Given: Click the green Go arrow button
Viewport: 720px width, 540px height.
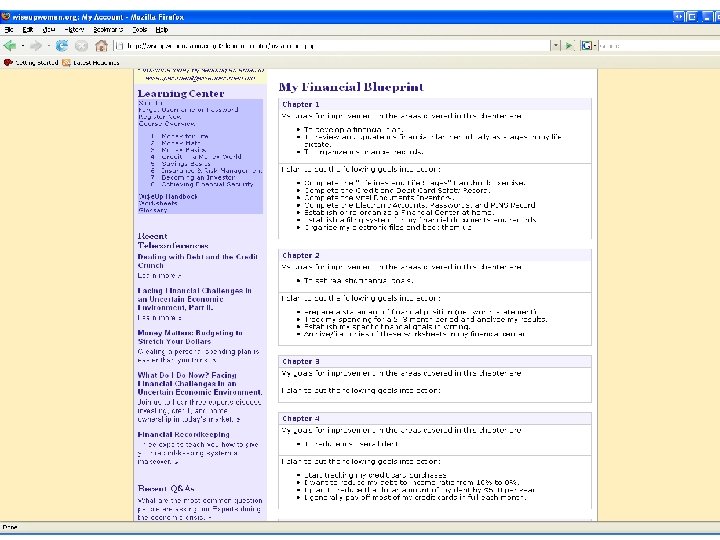Looking at the screenshot, I should tap(569, 45).
